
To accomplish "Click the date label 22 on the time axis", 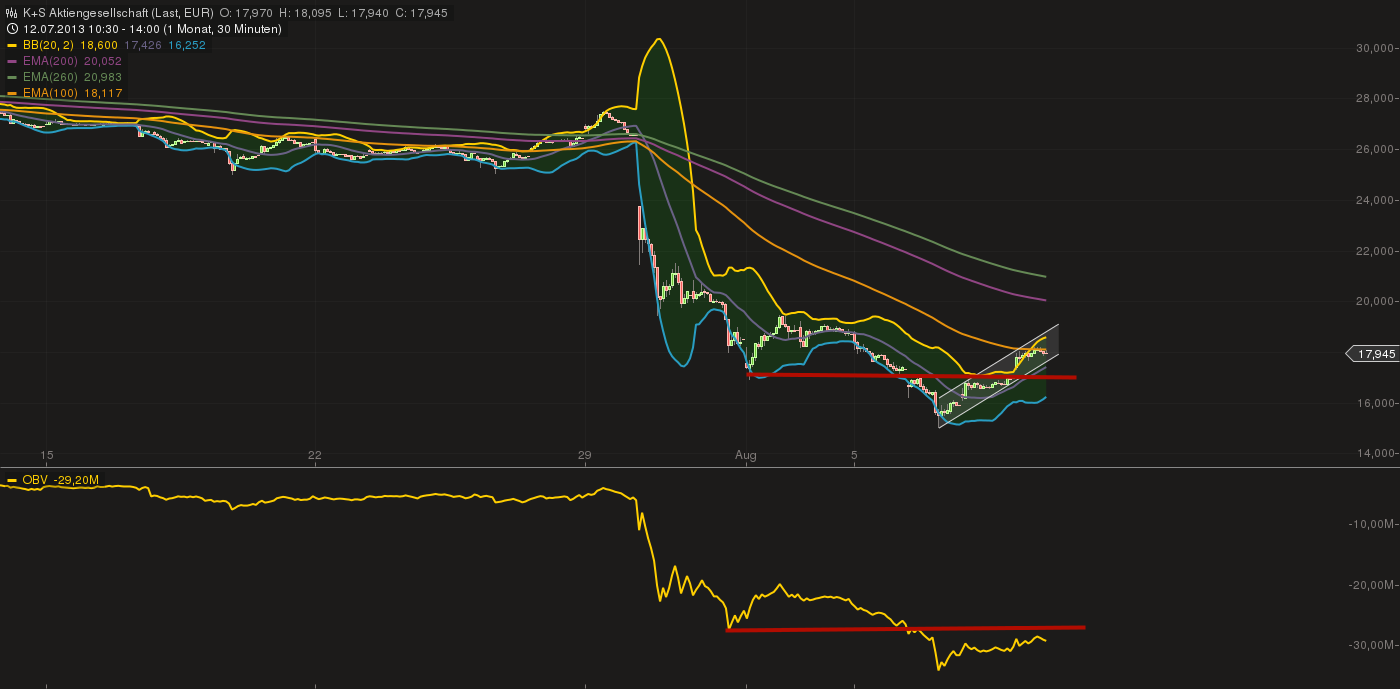I will click(x=315, y=455).
